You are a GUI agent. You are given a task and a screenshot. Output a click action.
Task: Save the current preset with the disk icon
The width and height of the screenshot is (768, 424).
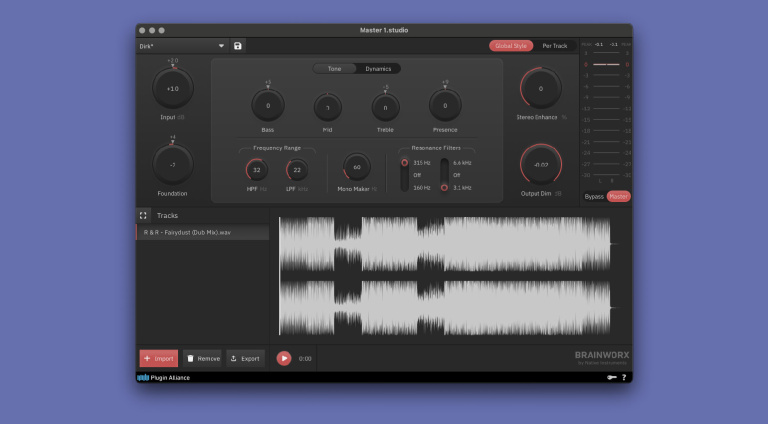click(238, 46)
